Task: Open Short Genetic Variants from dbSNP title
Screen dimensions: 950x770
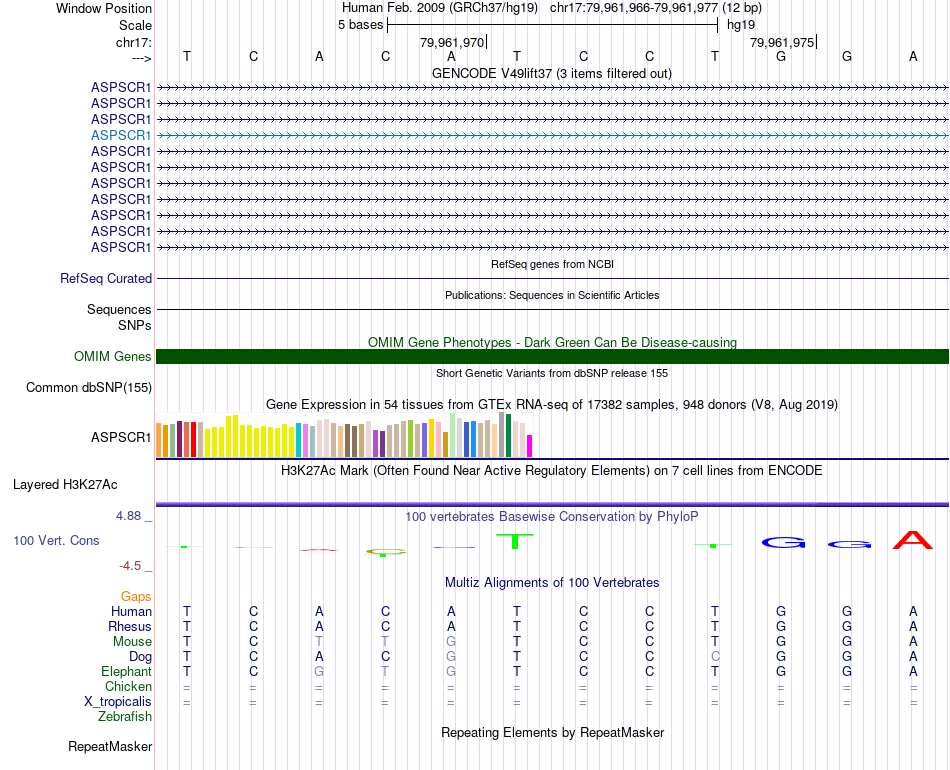Action: tap(552, 373)
